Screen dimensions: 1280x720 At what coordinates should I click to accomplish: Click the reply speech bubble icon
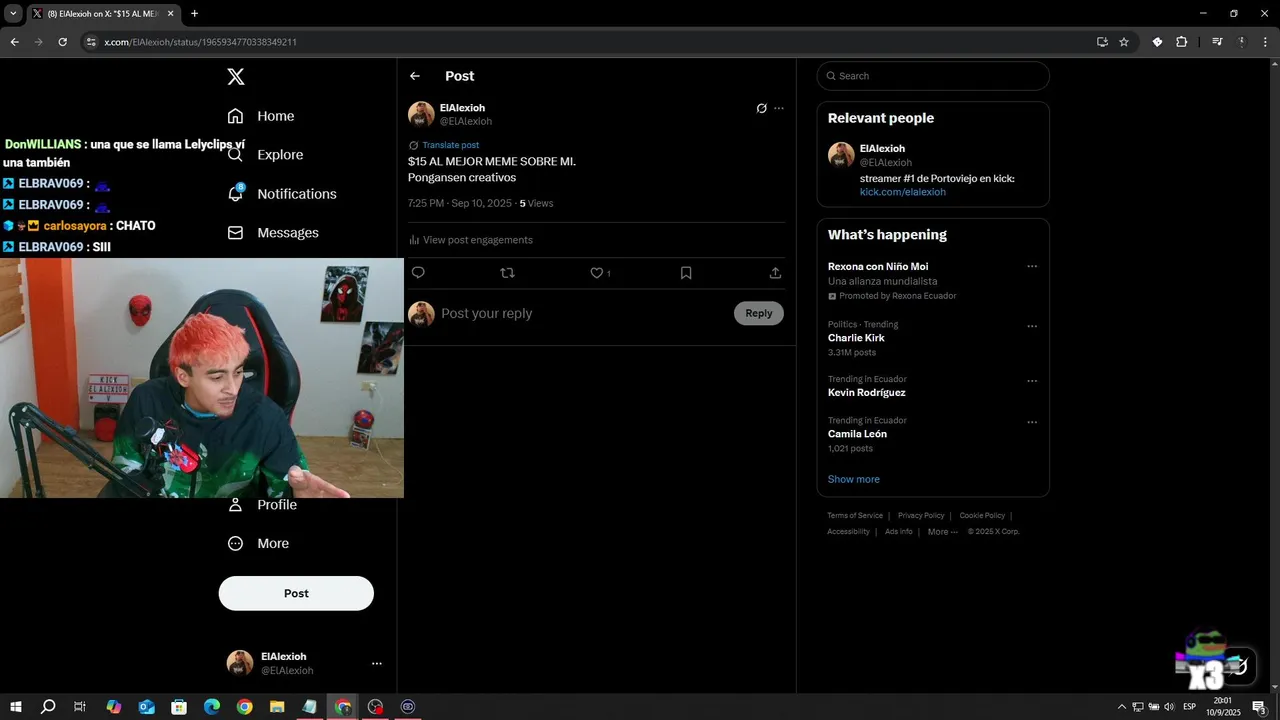point(418,273)
